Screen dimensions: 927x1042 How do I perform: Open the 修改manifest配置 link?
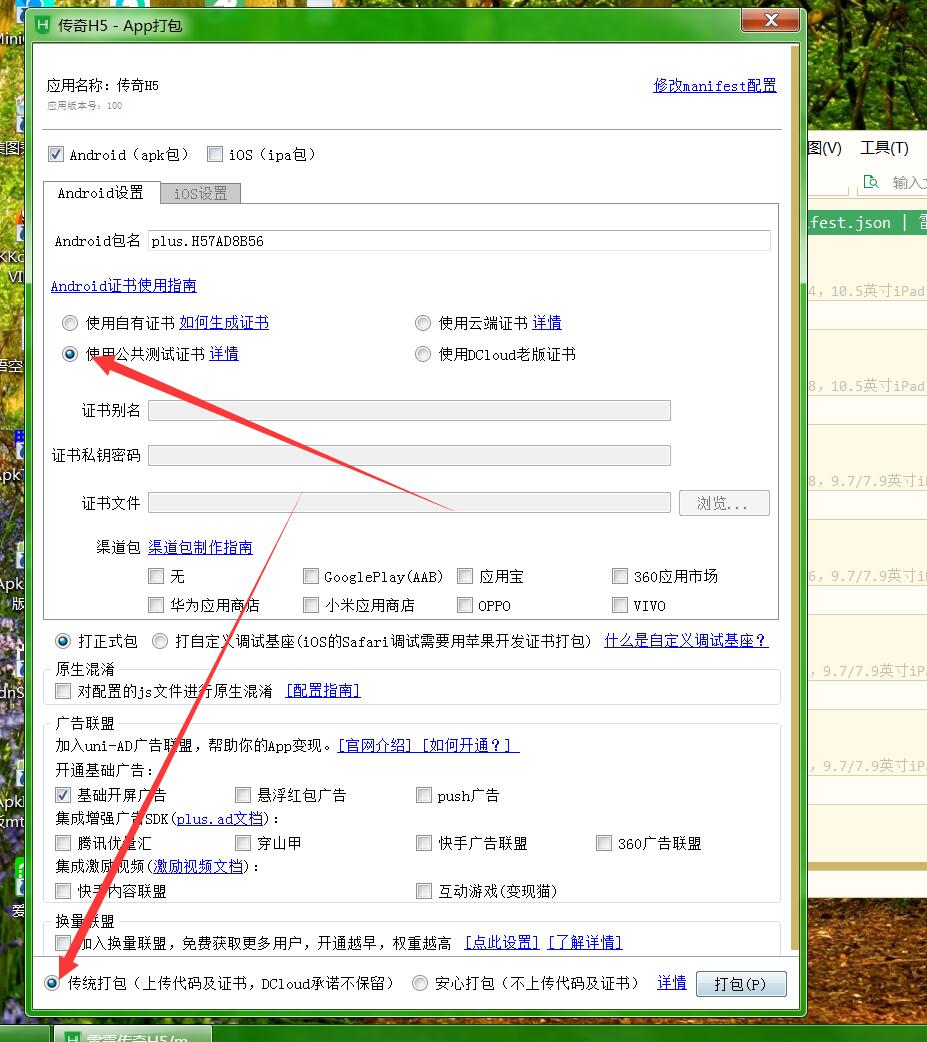pos(714,86)
